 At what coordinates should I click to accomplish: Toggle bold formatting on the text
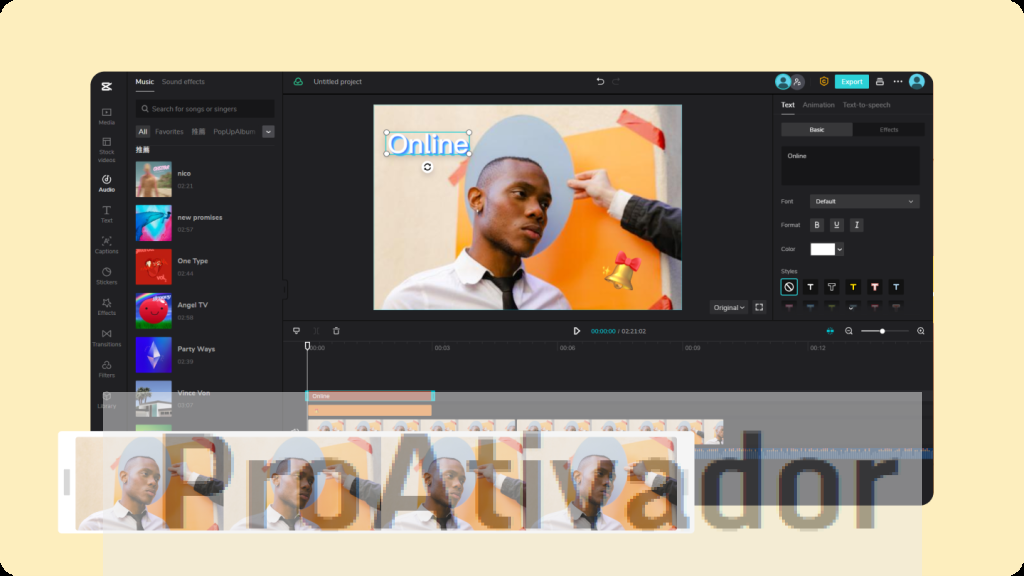tap(817, 225)
